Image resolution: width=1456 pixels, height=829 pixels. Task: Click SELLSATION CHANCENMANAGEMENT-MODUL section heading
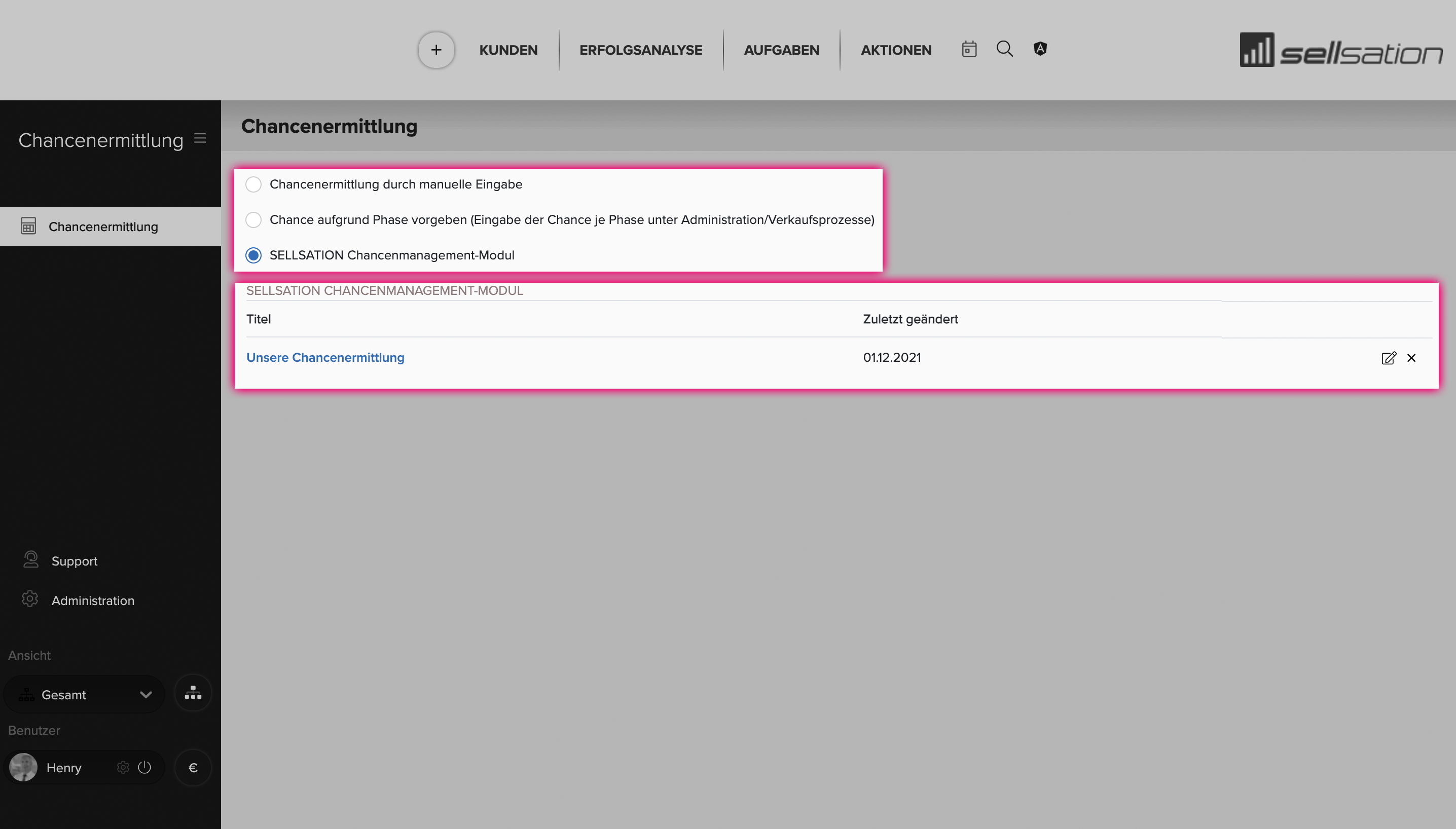pyautogui.click(x=384, y=290)
